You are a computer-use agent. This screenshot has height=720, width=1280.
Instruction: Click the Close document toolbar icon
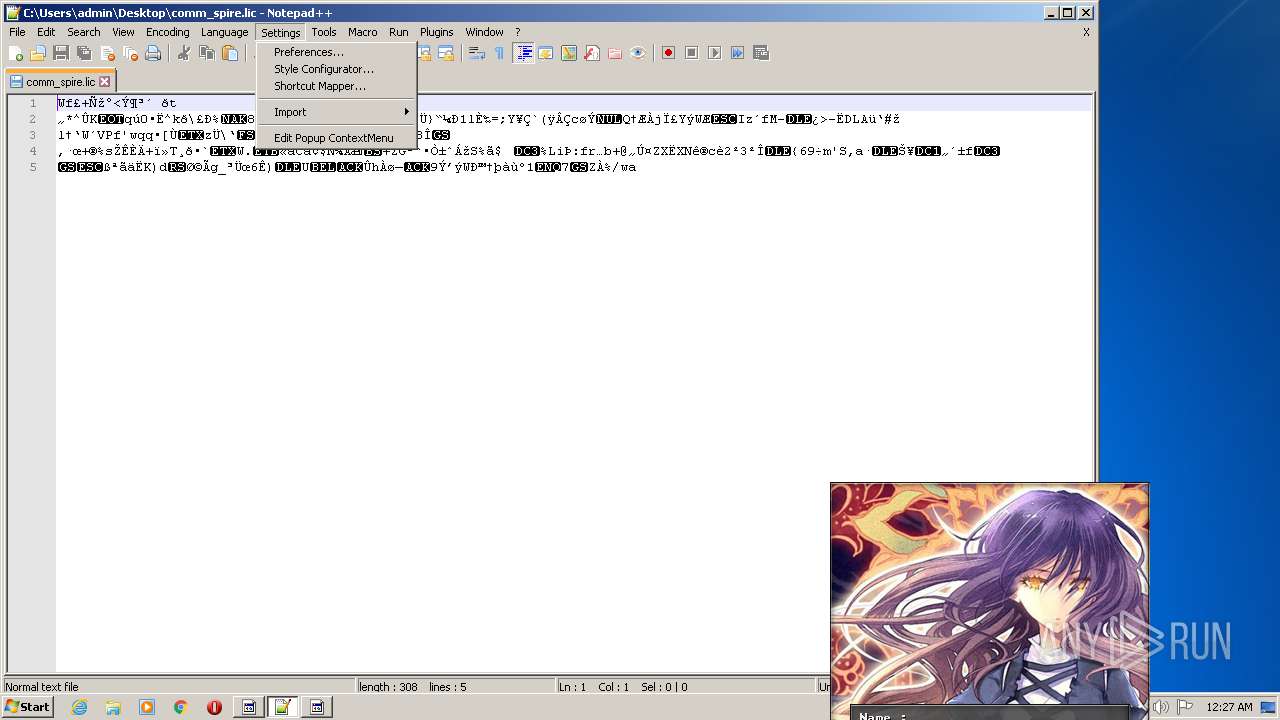point(107,53)
